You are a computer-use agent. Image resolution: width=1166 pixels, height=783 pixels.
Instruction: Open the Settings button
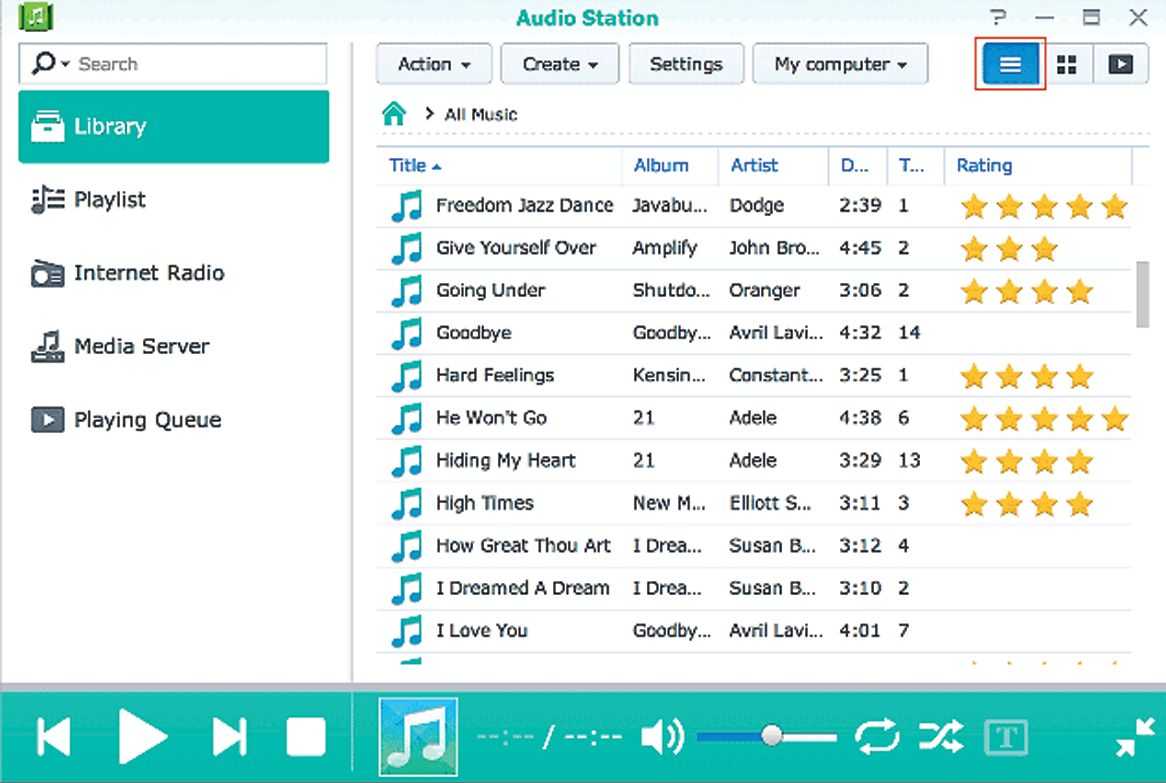click(x=686, y=64)
